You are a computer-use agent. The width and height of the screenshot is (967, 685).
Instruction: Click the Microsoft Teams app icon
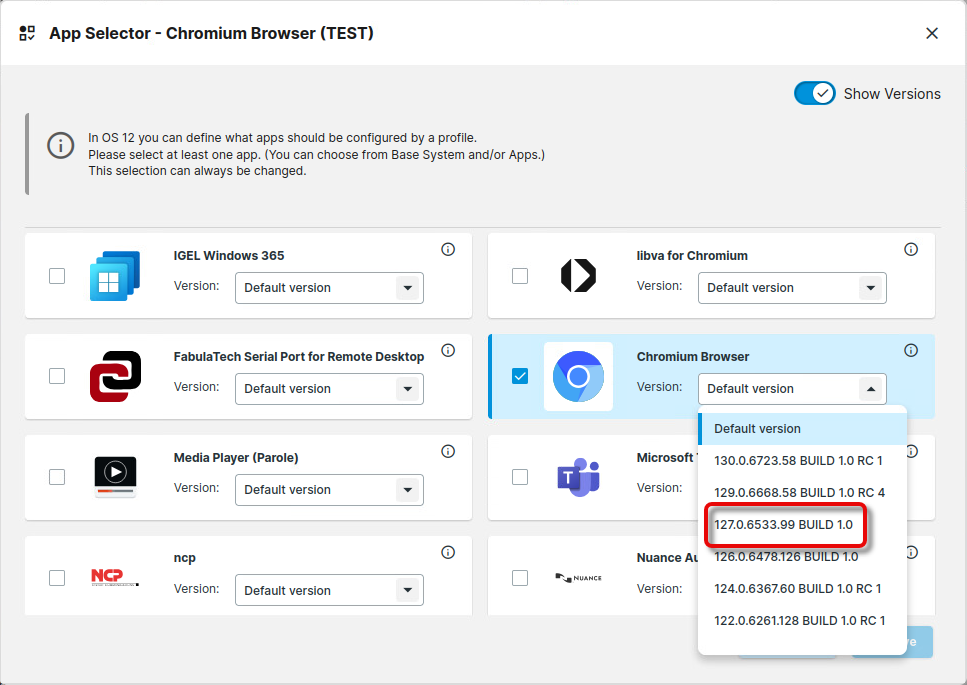pyautogui.click(x=578, y=477)
